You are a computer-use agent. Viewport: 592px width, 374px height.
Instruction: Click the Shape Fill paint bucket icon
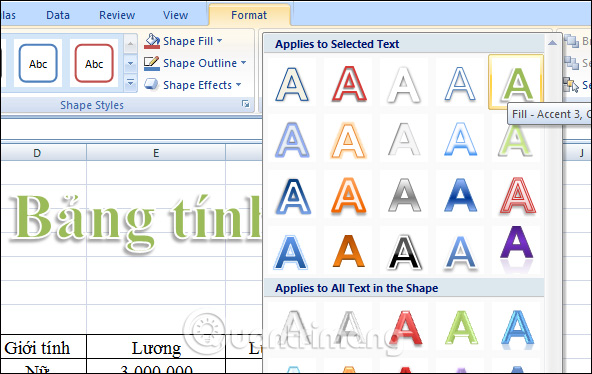152,41
